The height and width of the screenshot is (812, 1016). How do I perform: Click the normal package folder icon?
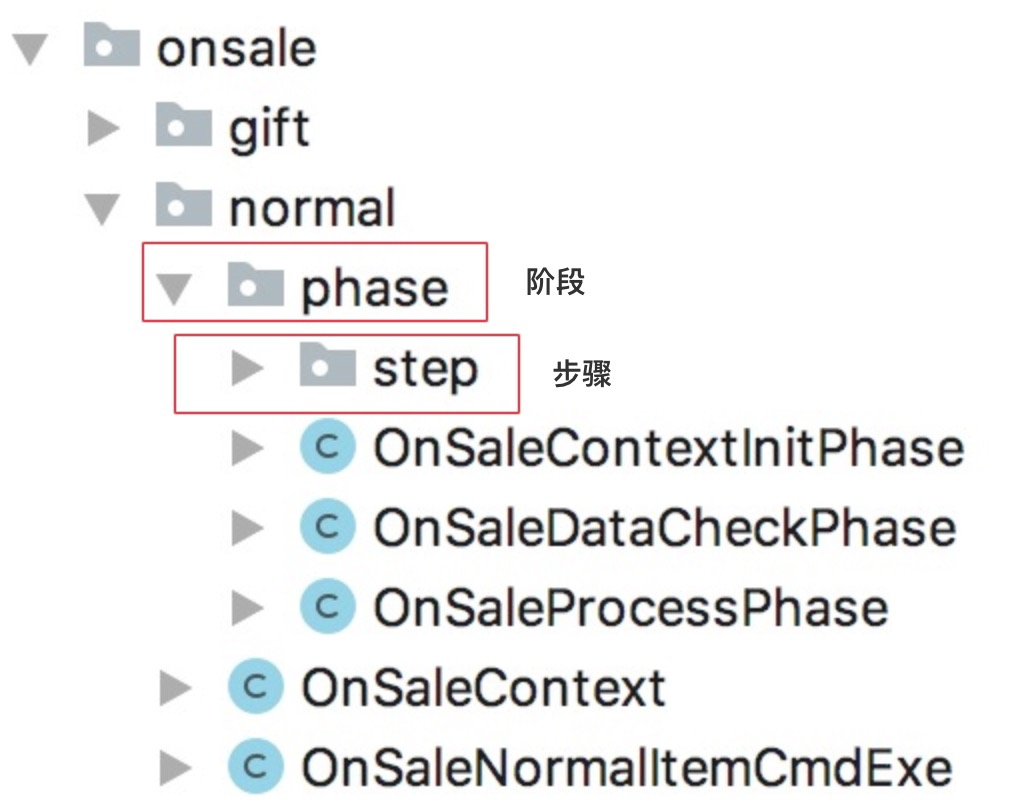[x=183, y=204]
